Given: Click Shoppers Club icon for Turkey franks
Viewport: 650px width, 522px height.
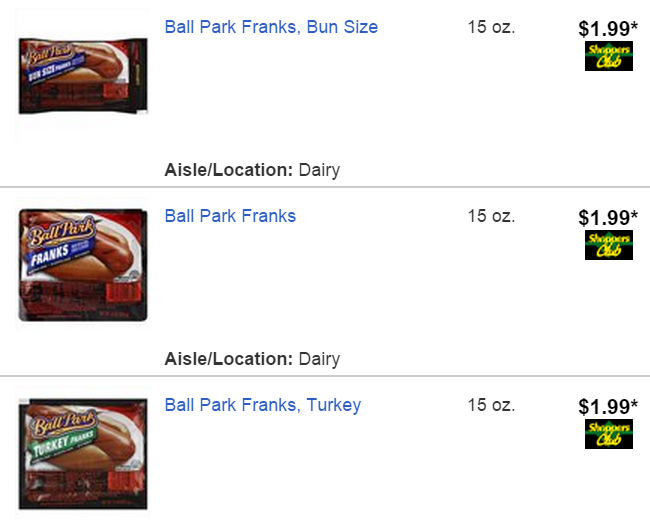Looking at the screenshot, I should pos(608,434).
